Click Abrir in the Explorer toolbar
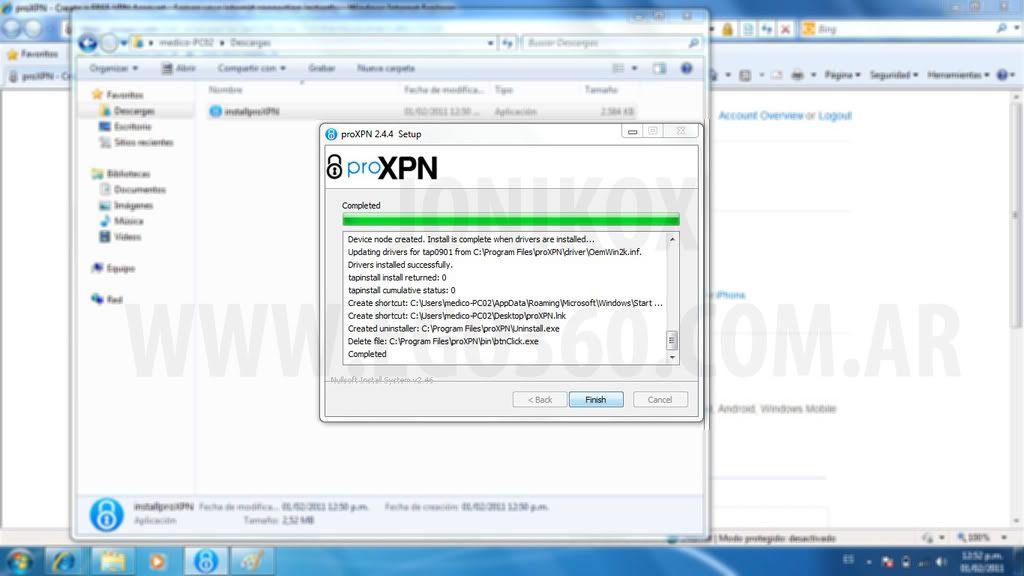Screen dimensions: 1024x576 178,68
